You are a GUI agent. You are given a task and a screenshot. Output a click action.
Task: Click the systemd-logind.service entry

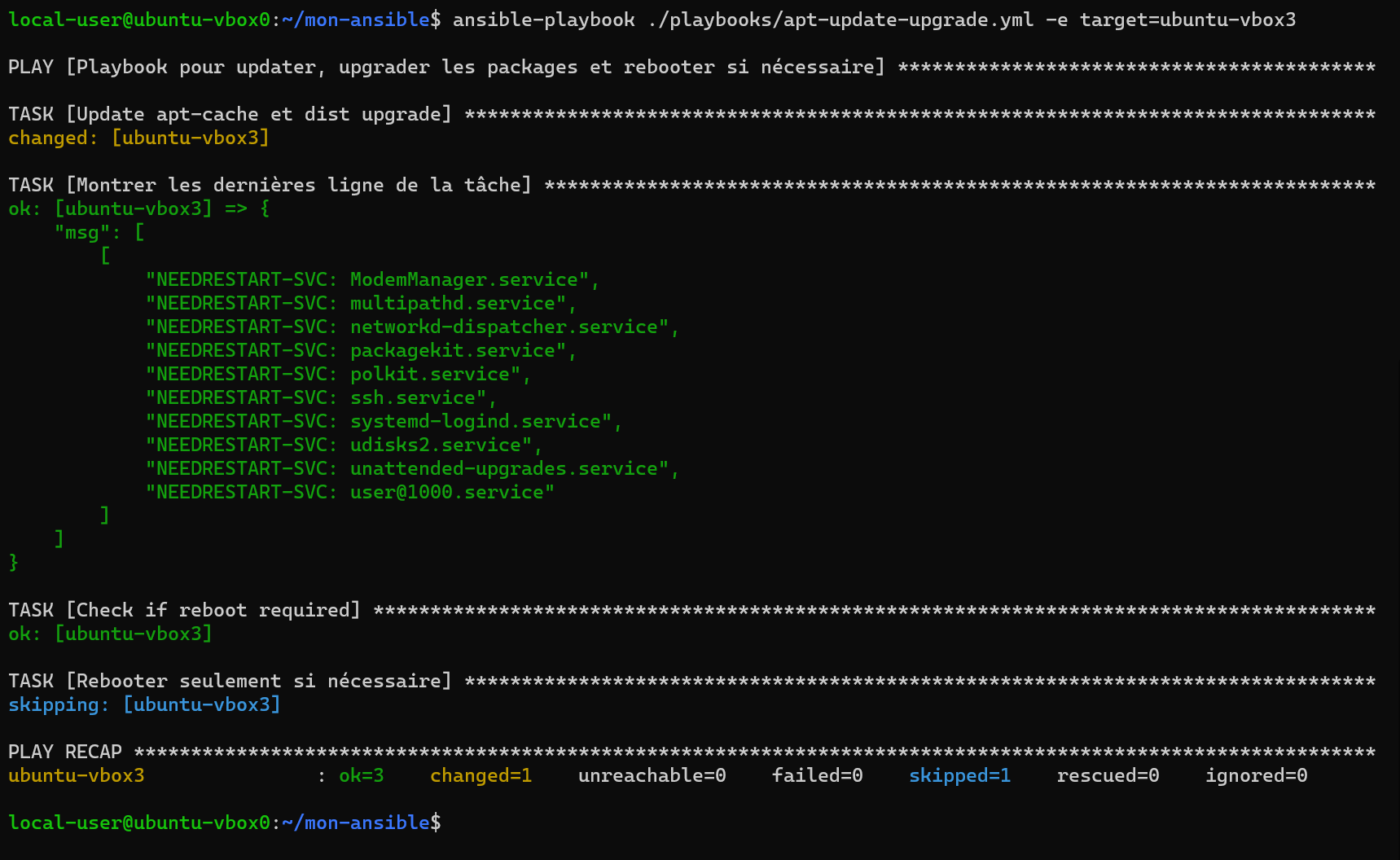pyautogui.click(x=384, y=421)
